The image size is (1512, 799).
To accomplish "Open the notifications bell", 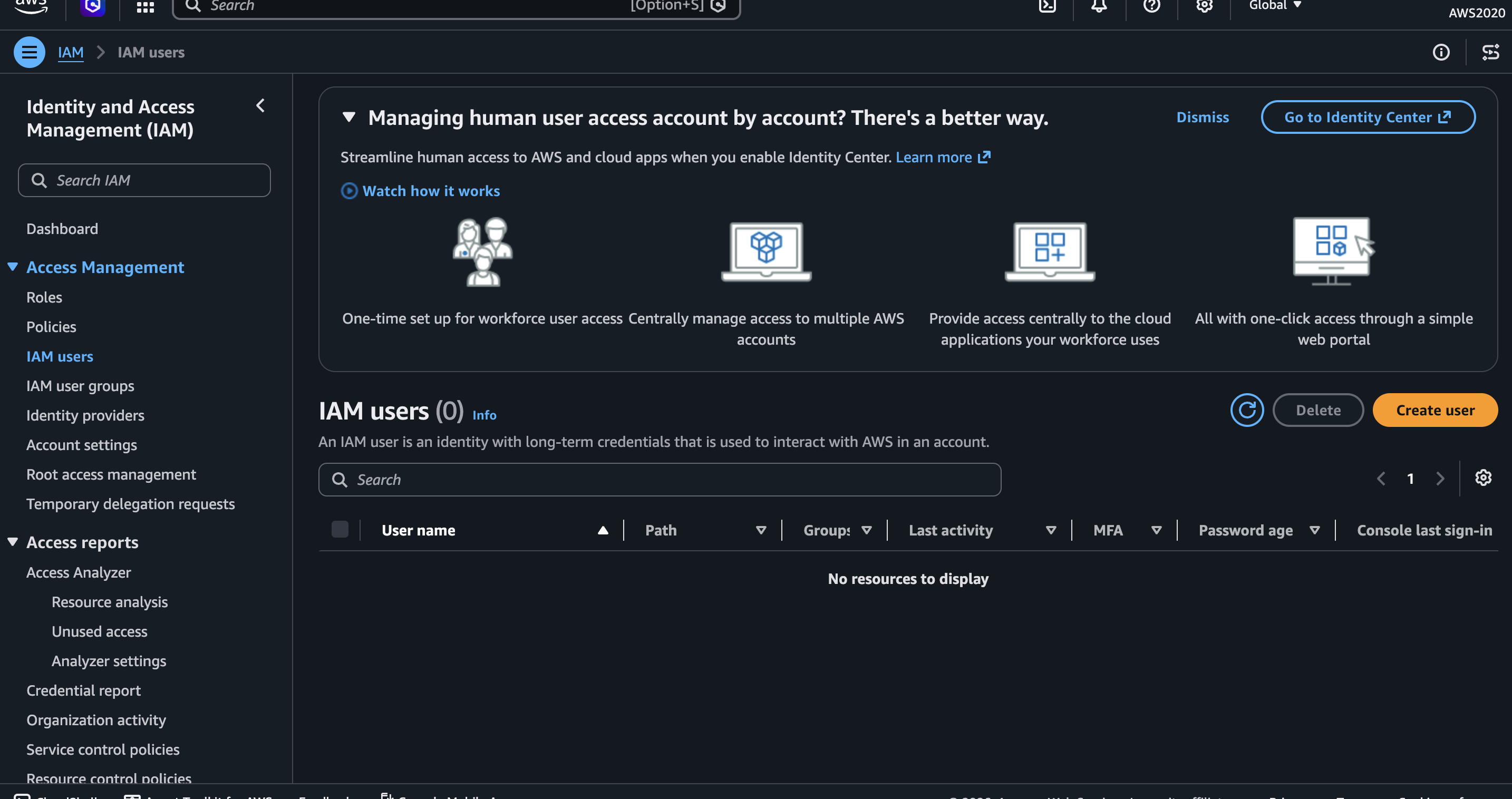I will pos(1099,6).
